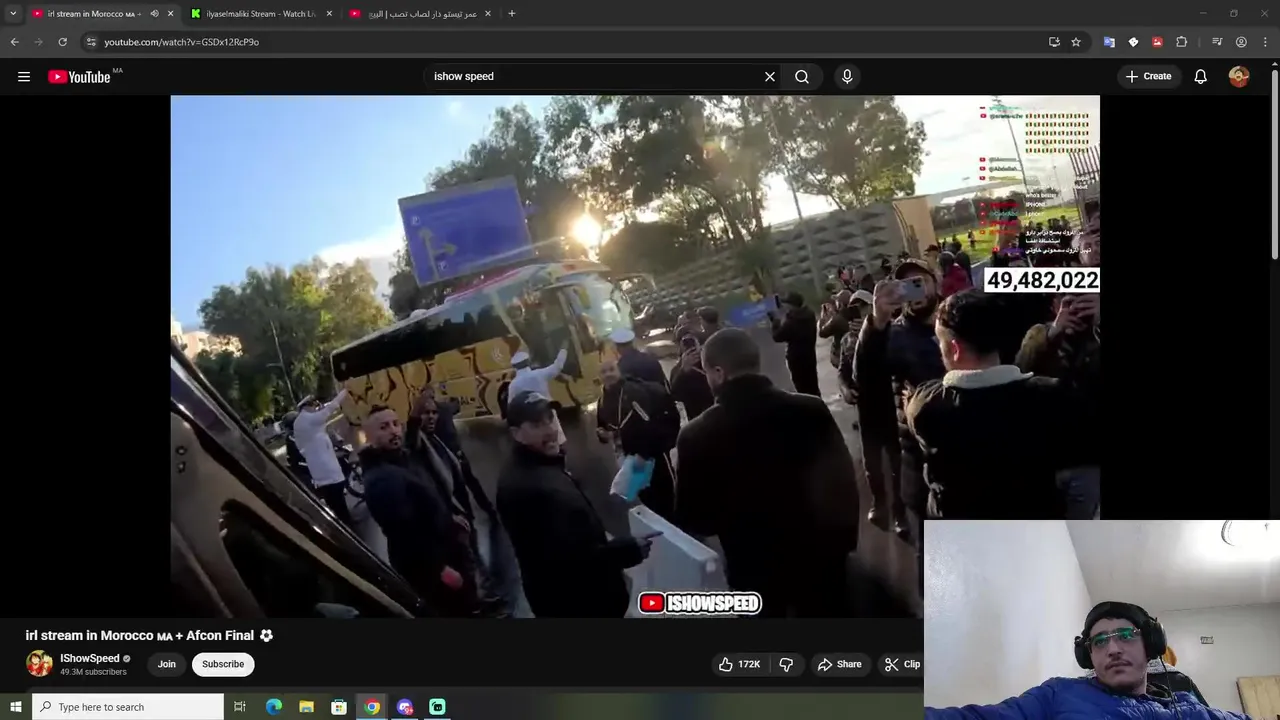The width and height of the screenshot is (1280, 720).
Task: Open the Chrome three-dot menu
Action: click(x=1266, y=42)
